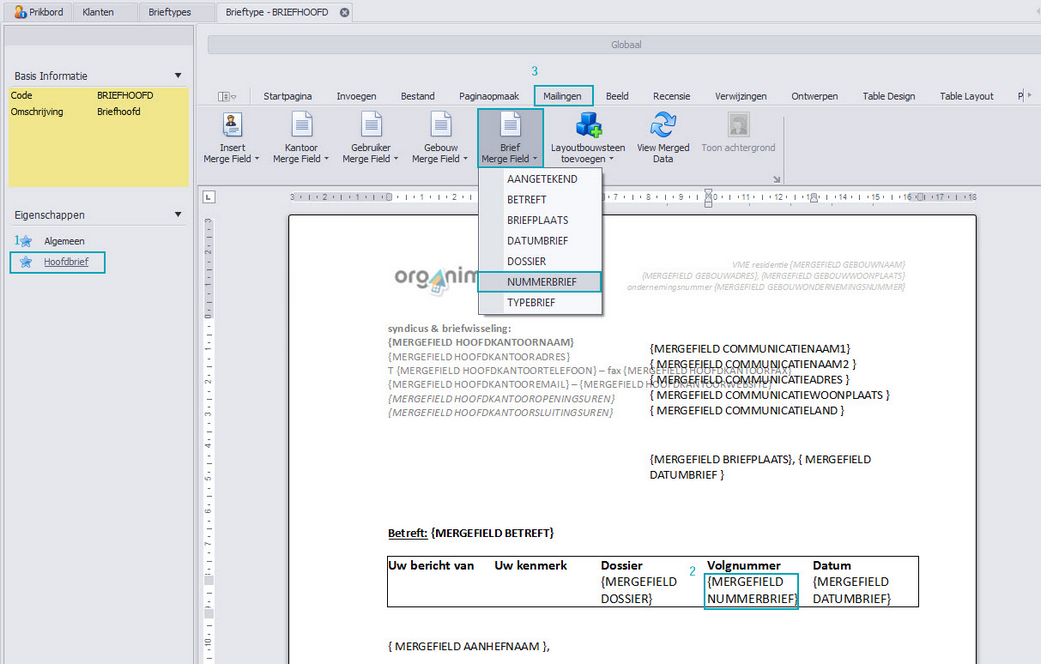Open the Beeld ribbon tab
The width and height of the screenshot is (1041, 664).
[617, 96]
